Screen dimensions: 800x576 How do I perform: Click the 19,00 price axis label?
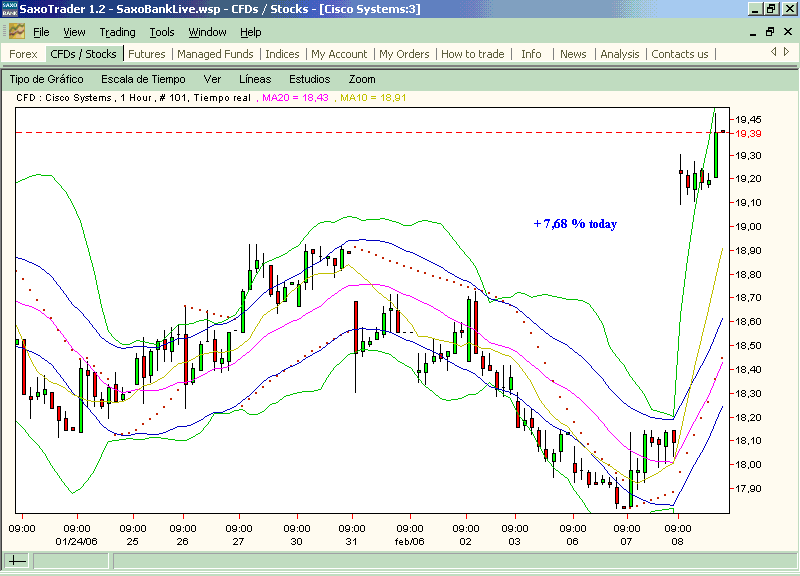pos(748,227)
